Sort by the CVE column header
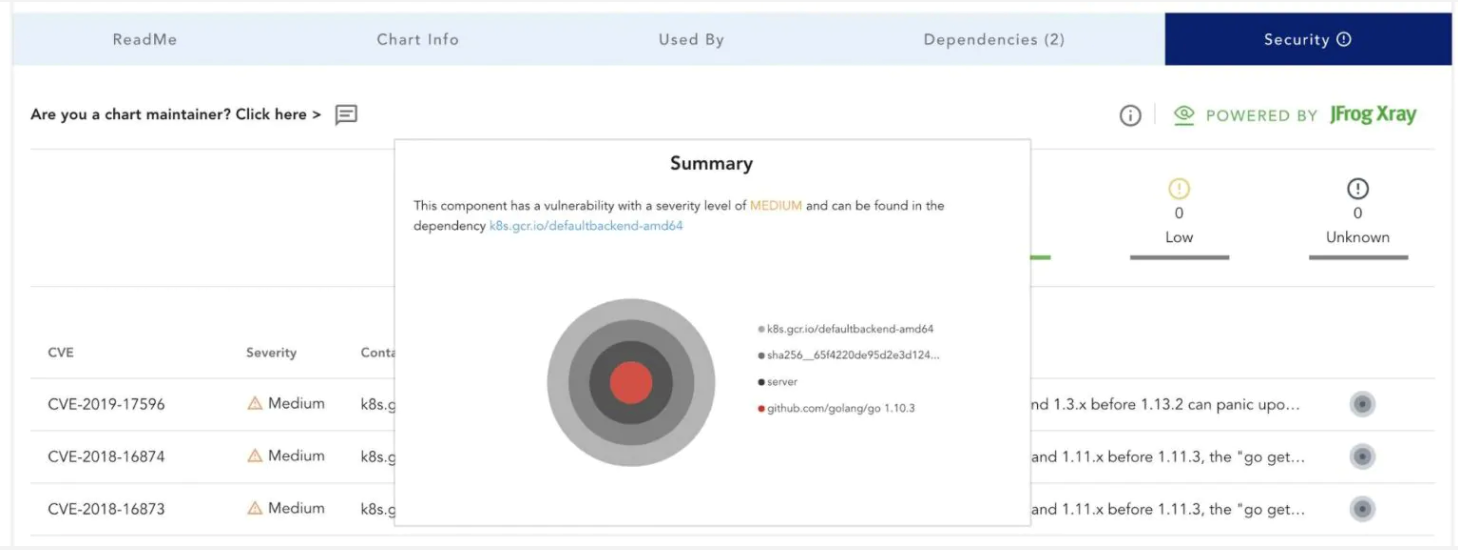Image resolution: width=1458 pixels, height=550 pixels. [61, 353]
